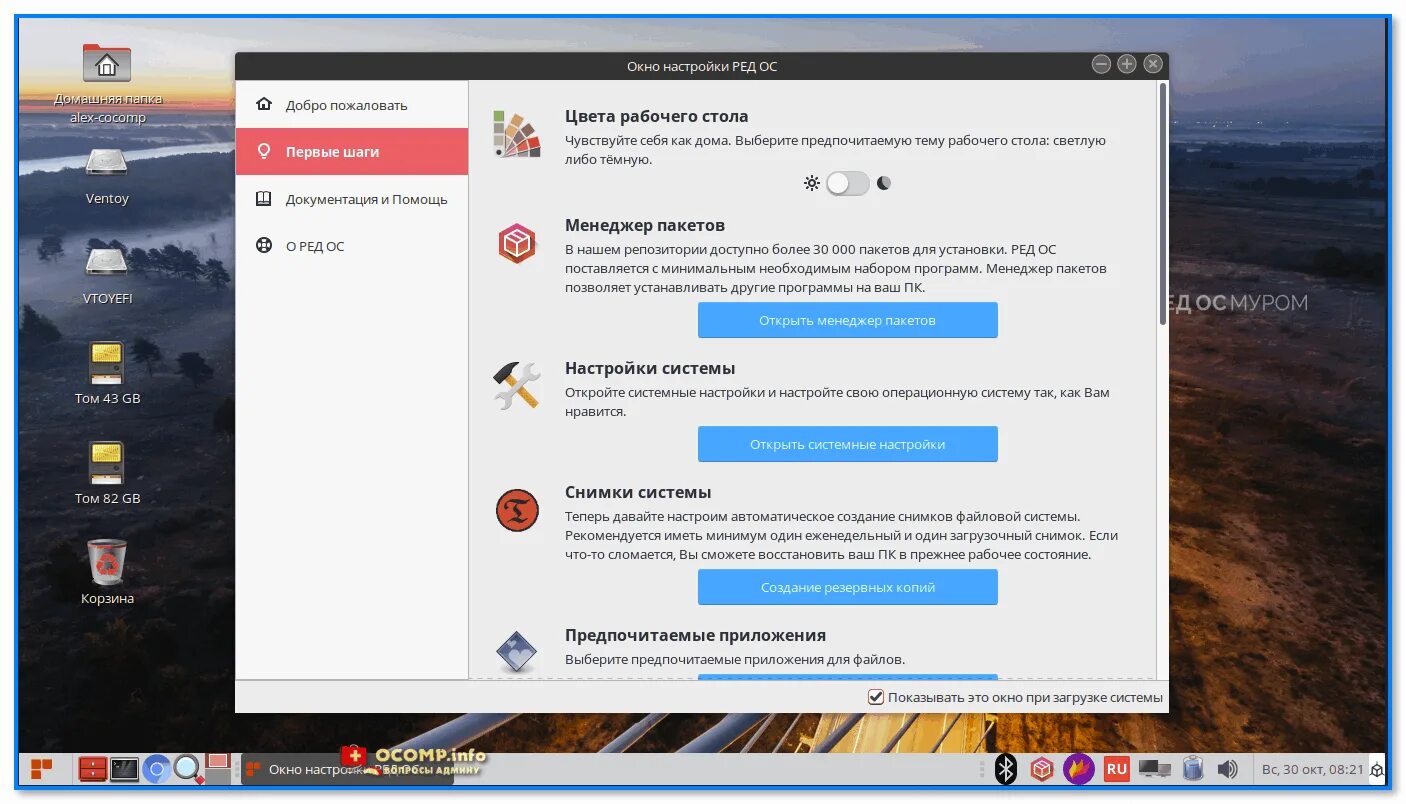This screenshot has height=804, width=1406.
Task: Click the hammer and wrench Настройки системы icon
Action: pos(517,386)
